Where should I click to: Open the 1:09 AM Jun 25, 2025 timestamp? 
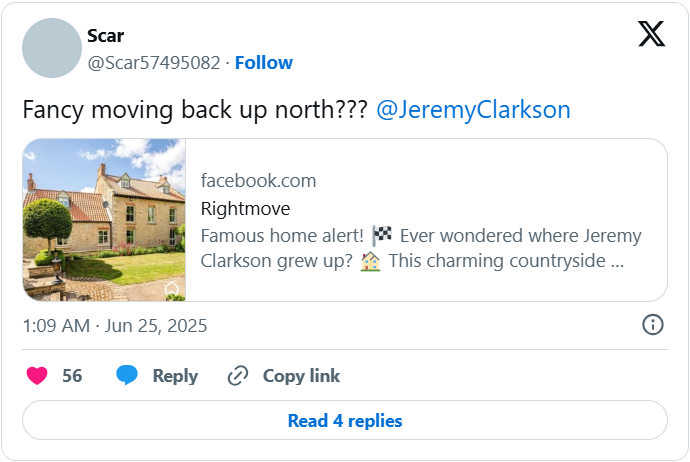click(x=115, y=326)
